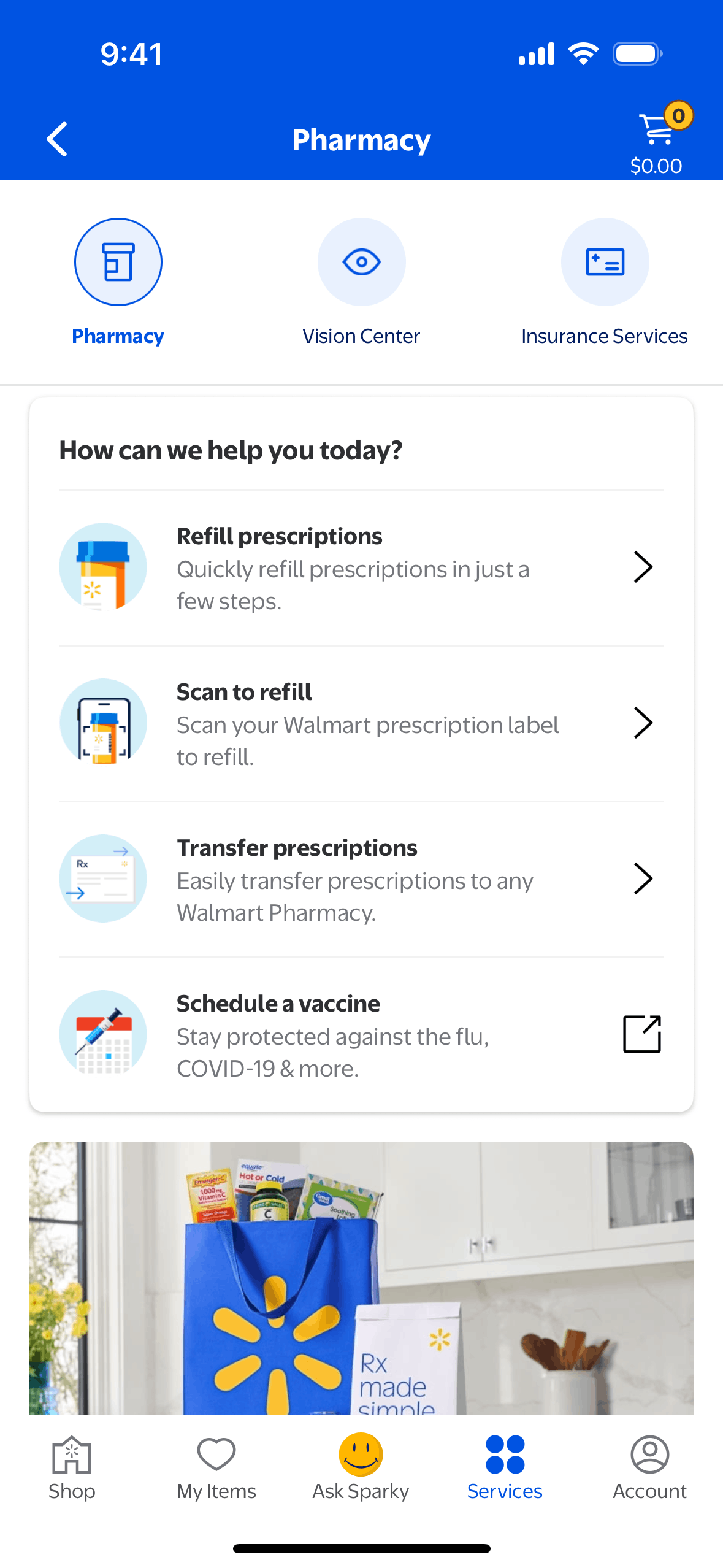Tap the Ask Sparky smiley icon
The height and width of the screenshot is (1568, 723).
[x=361, y=1454]
